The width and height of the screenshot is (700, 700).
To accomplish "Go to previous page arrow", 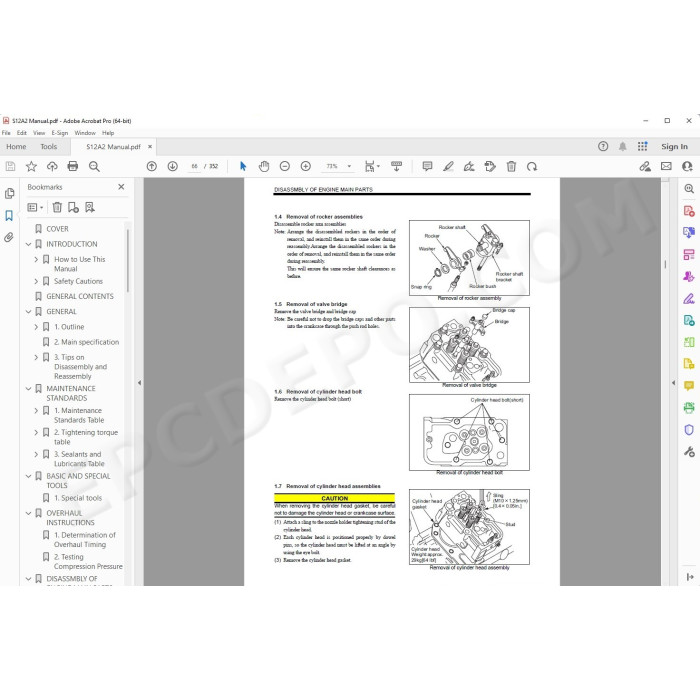I will 152,167.
